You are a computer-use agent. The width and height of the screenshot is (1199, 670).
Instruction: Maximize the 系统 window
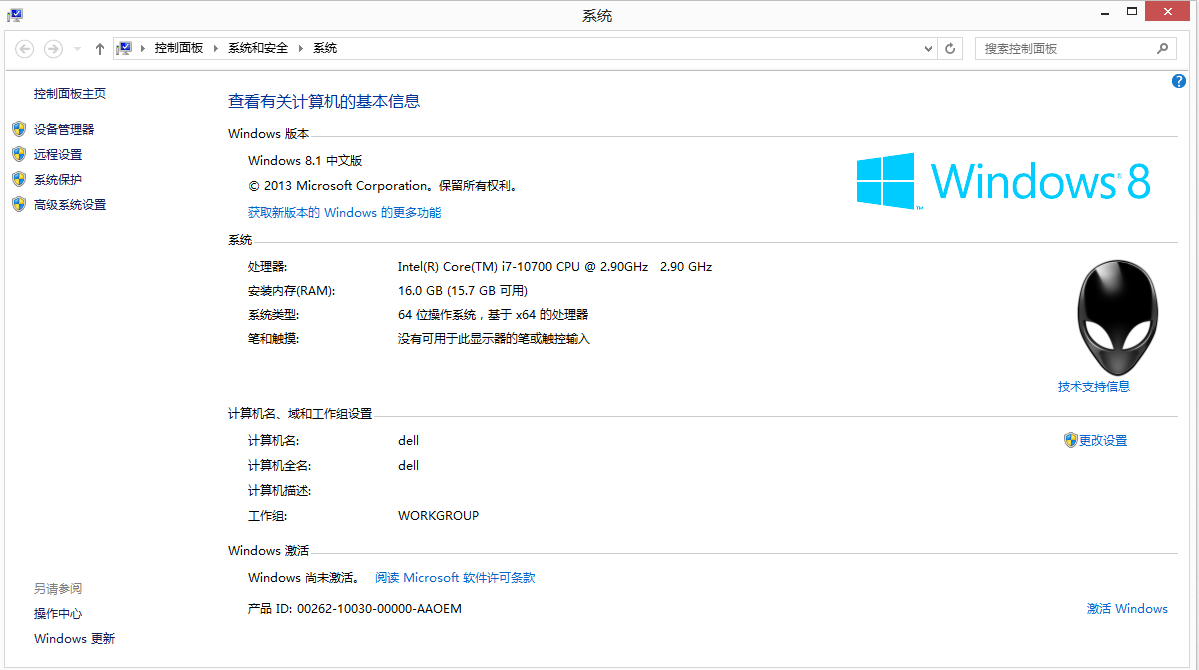1132,11
